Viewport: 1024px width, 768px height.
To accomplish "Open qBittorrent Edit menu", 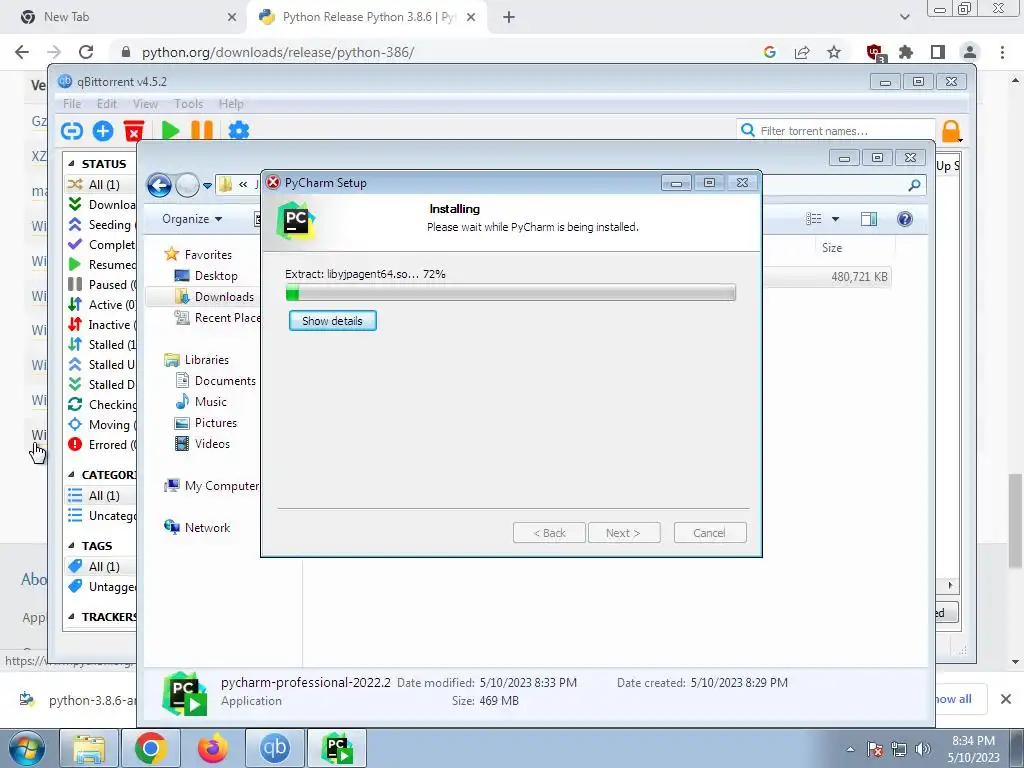I will pos(106,104).
